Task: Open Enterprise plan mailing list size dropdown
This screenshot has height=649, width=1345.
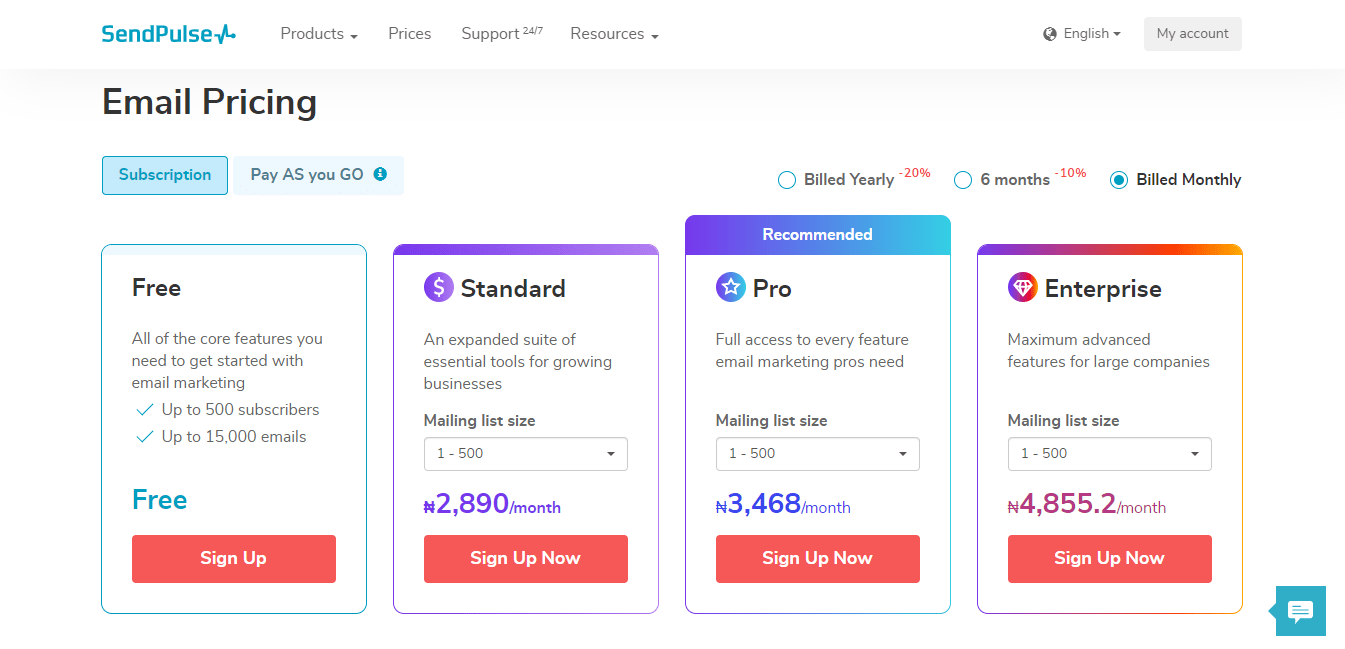Action: 1109,454
